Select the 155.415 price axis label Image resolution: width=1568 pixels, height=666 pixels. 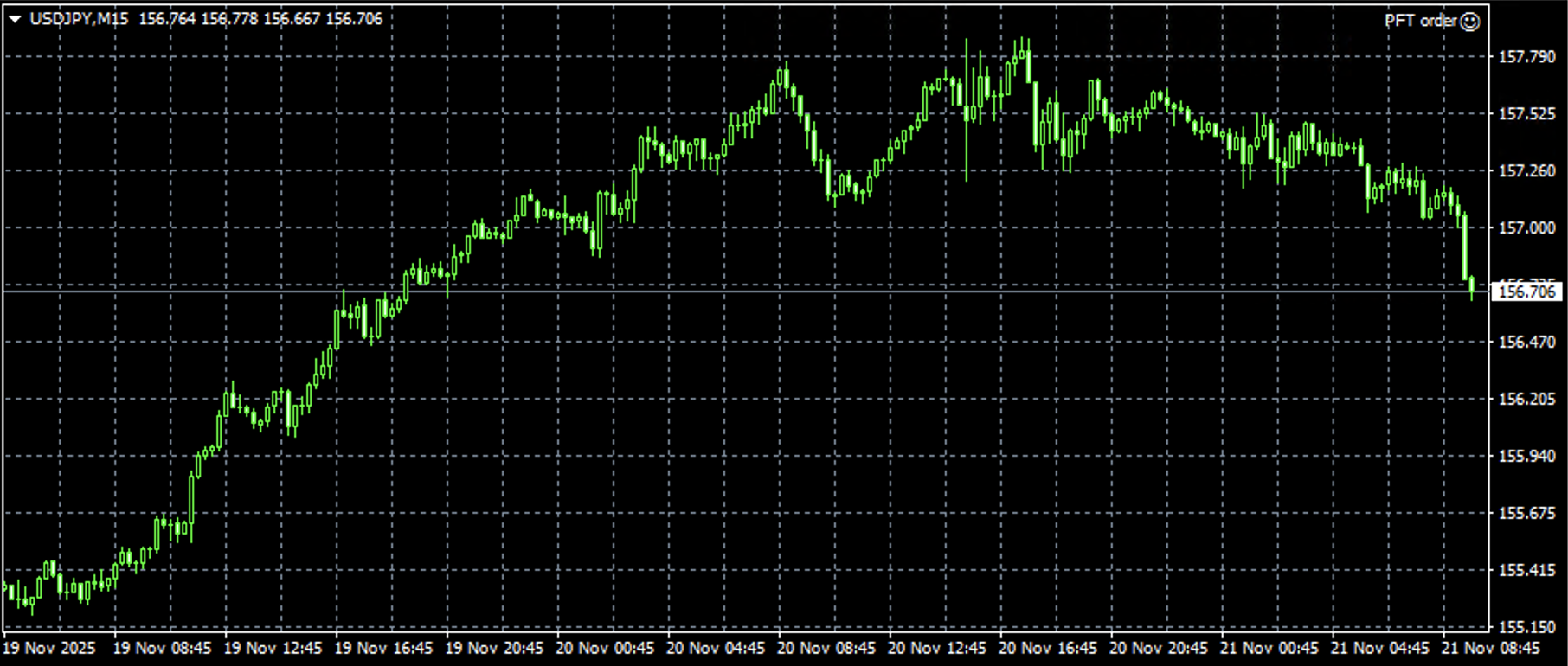pyautogui.click(x=1526, y=571)
